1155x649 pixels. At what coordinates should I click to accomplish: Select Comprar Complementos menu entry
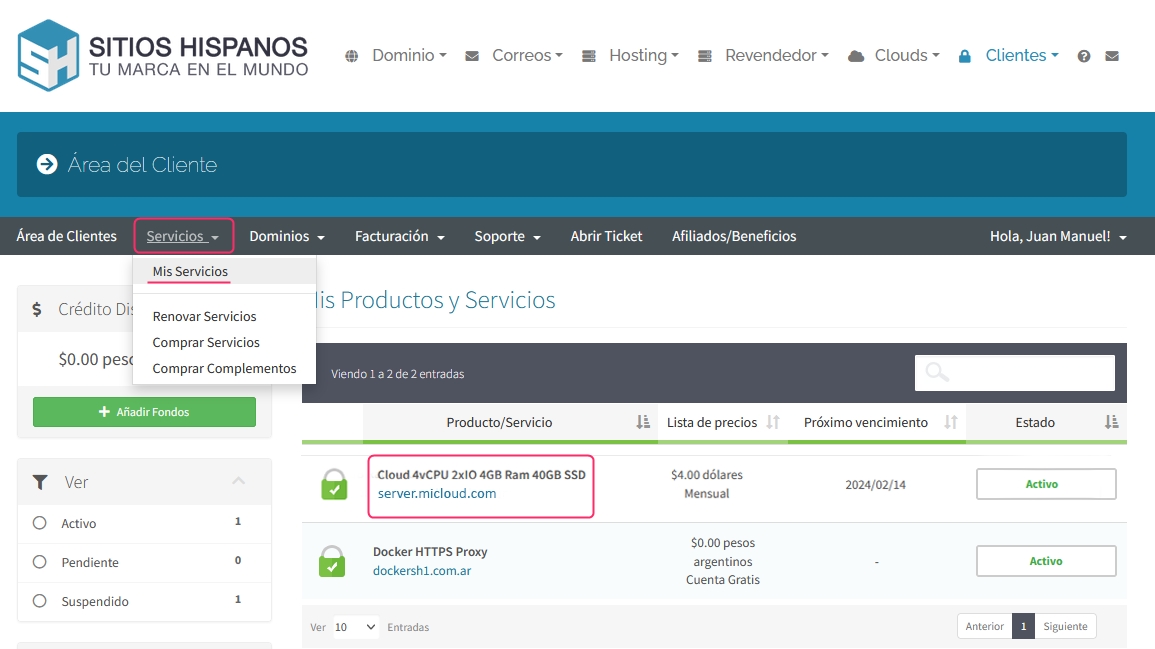coord(224,368)
